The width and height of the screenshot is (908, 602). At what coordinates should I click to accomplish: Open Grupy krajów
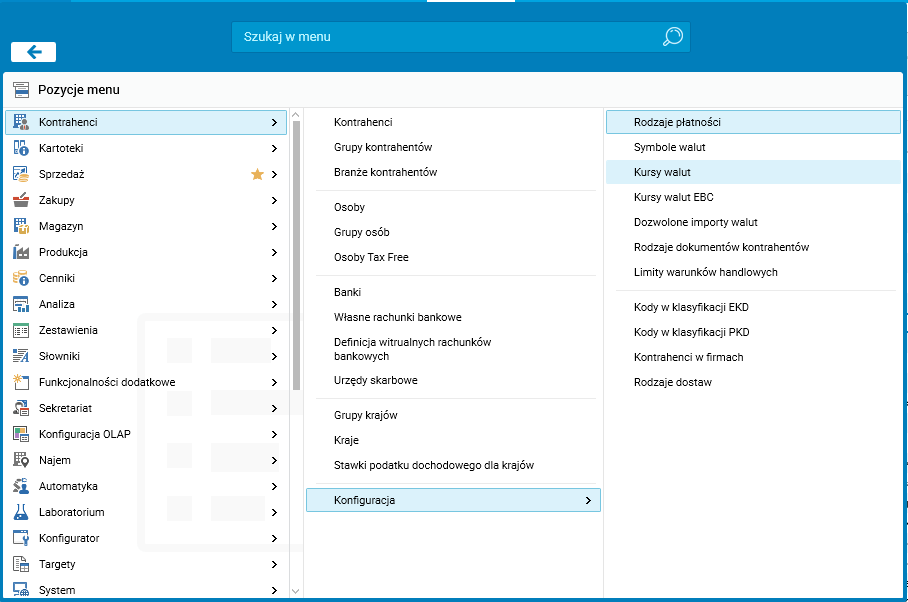click(x=365, y=415)
